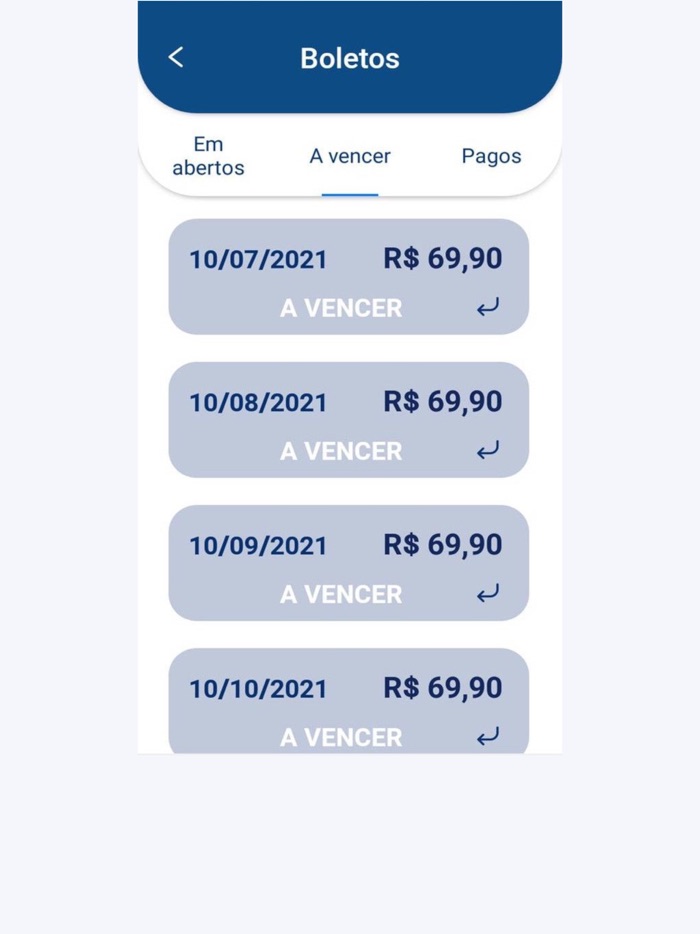Switch to the Em abertos tab
This screenshot has width=700, height=934.
(x=208, y=156)
